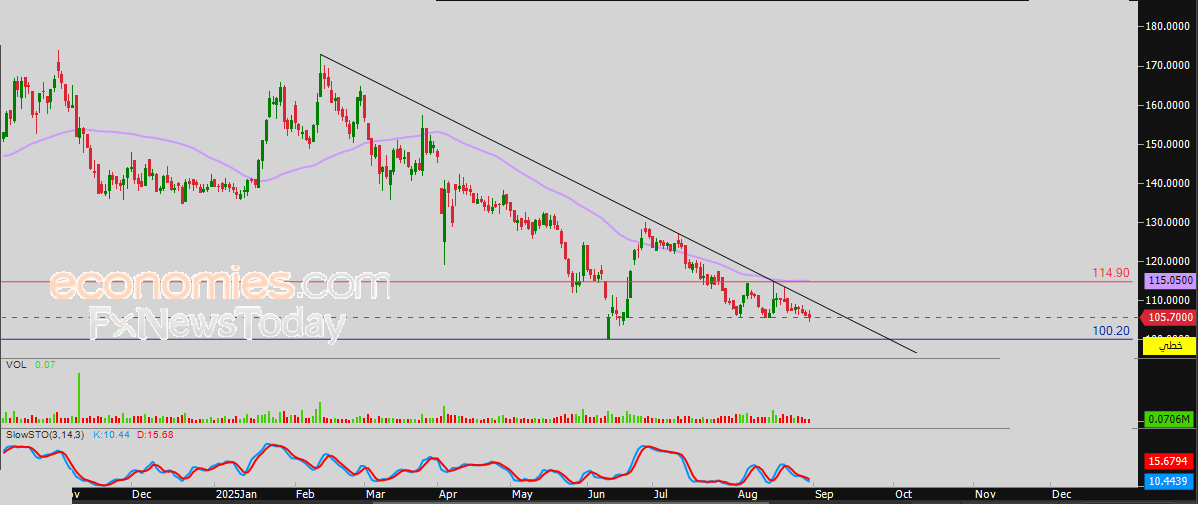The width and height of the screenshot is (1198, 505).
Task: Click the 10.4439 blue stochastic value tag
Action: click(1167, 481)
